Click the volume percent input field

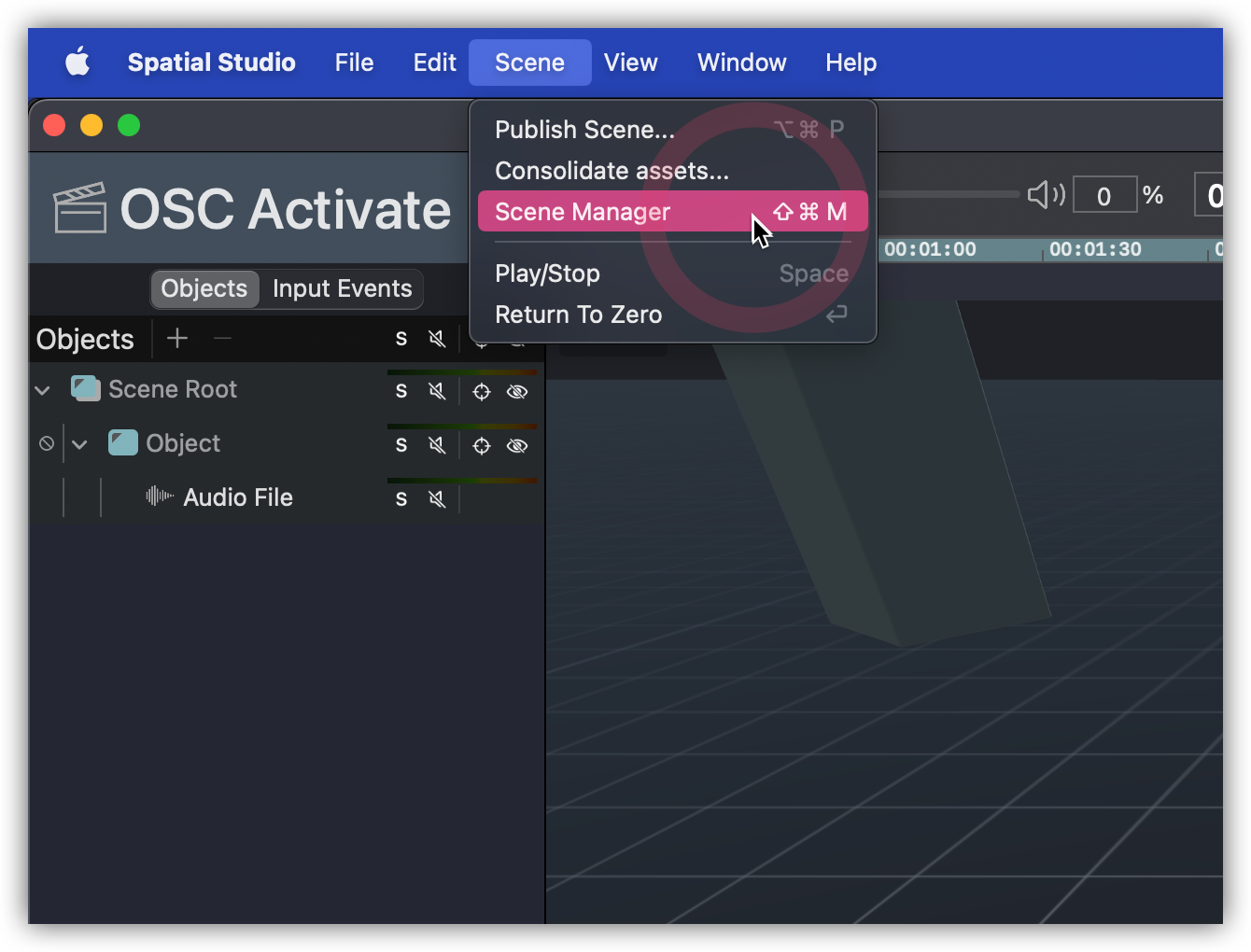[x=1105, y=194]
